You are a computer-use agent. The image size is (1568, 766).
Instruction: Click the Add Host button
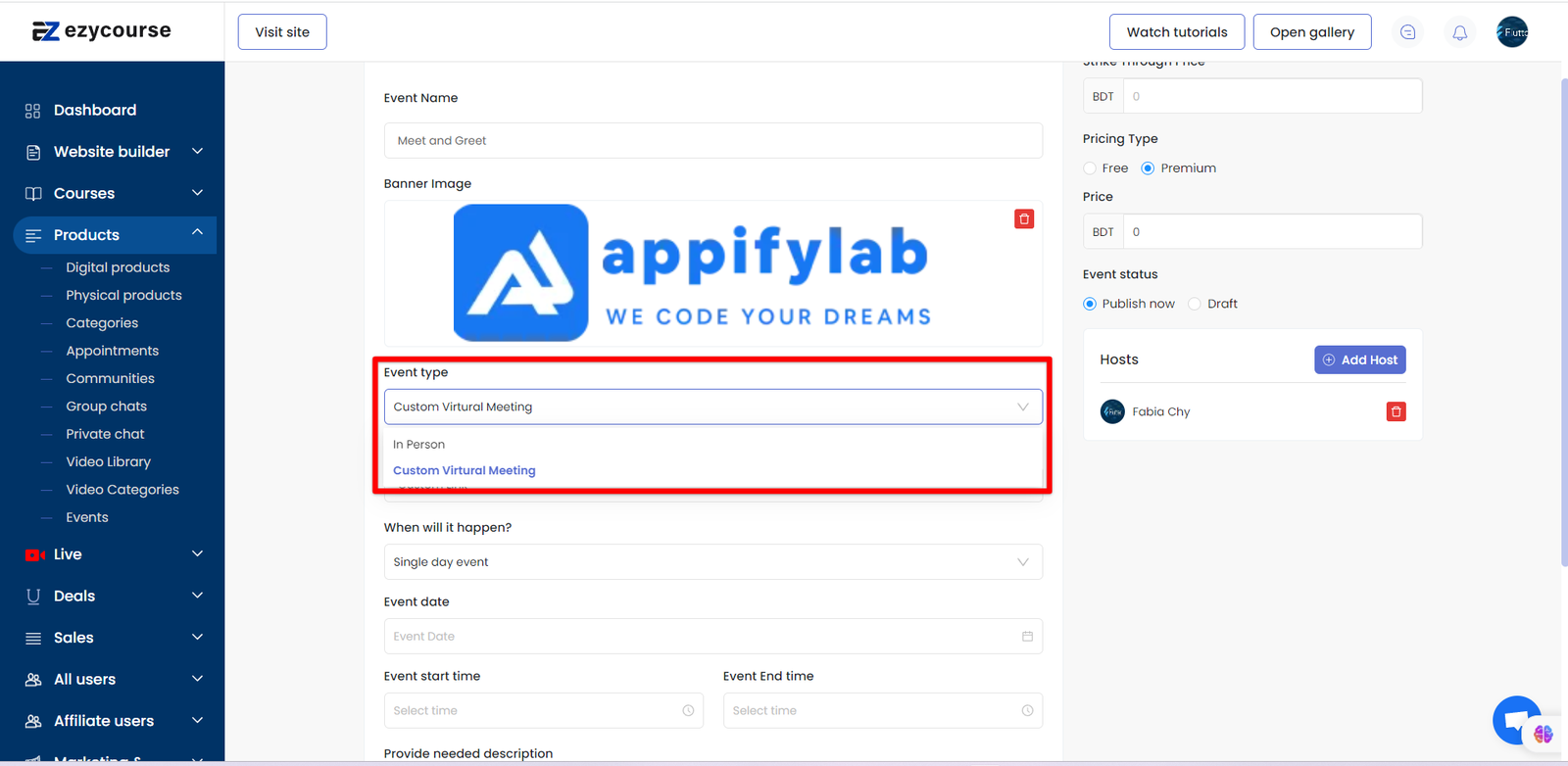(1359, 360)
